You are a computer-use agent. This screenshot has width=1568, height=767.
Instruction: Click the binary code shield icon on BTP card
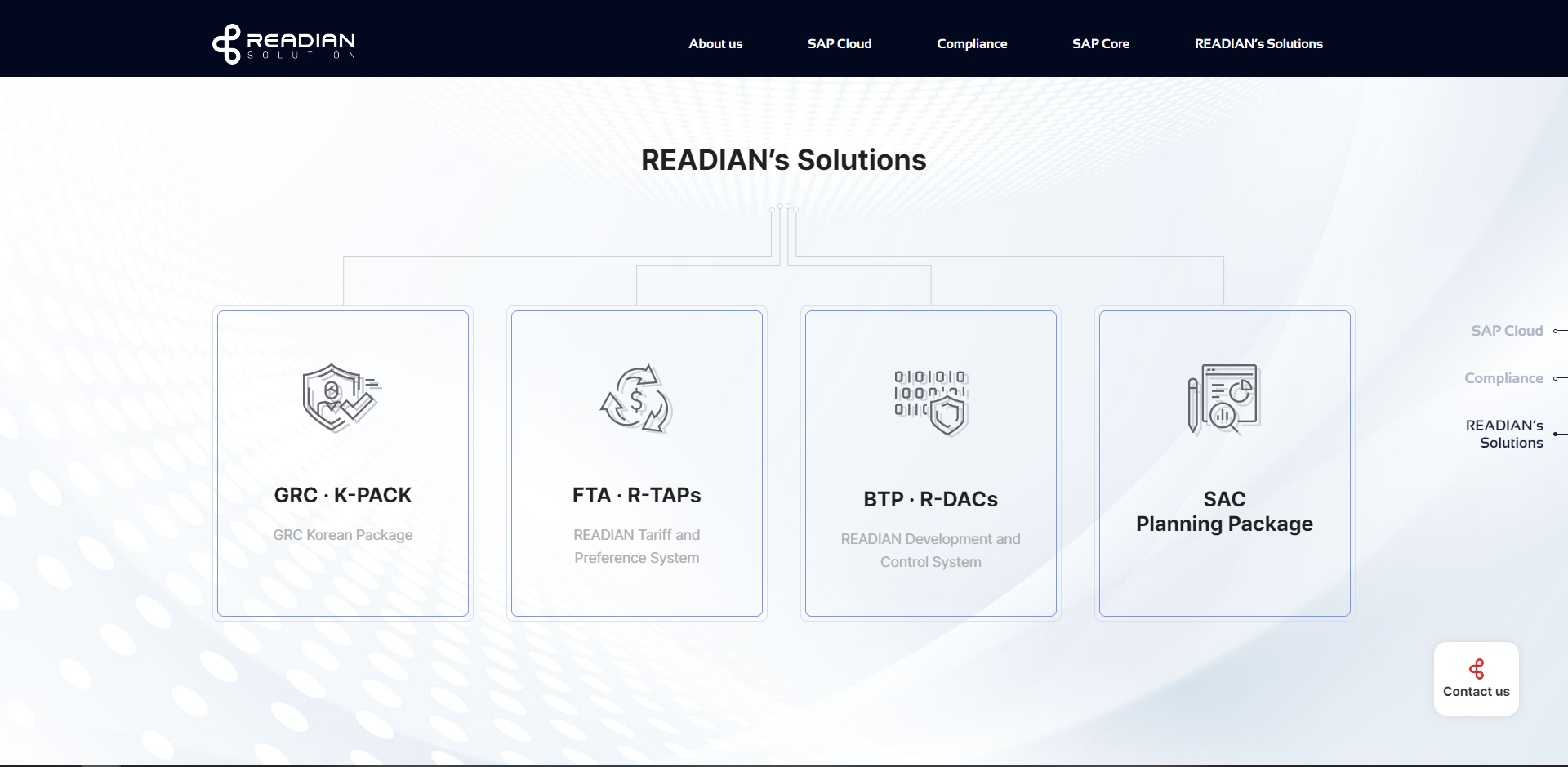930,401
